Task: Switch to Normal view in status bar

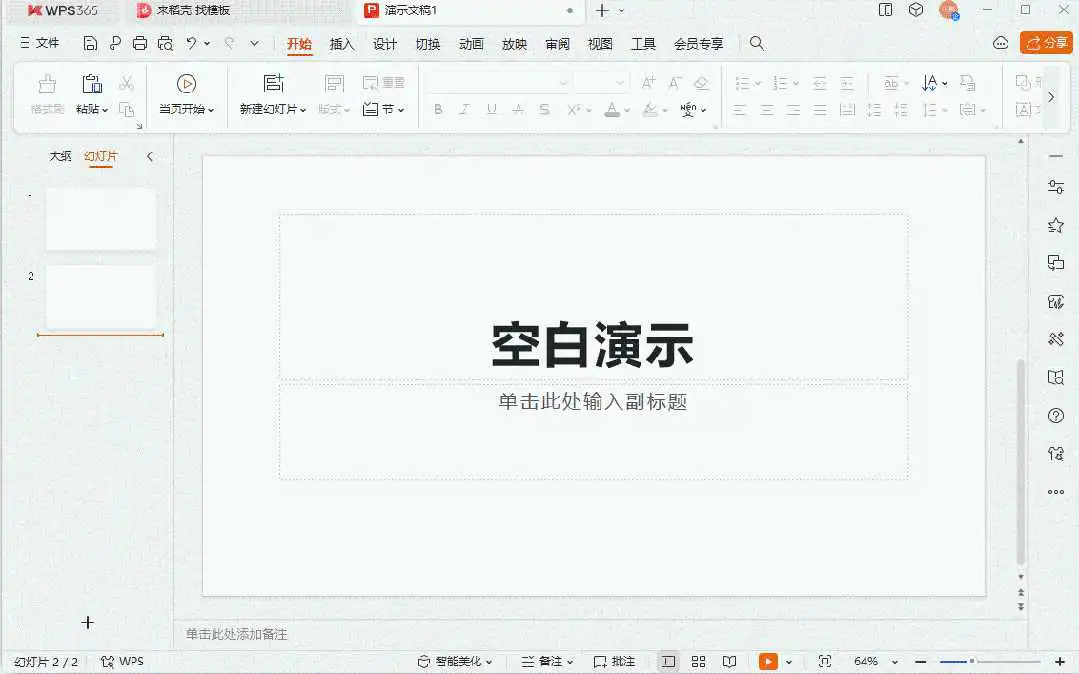Action: 667,662
